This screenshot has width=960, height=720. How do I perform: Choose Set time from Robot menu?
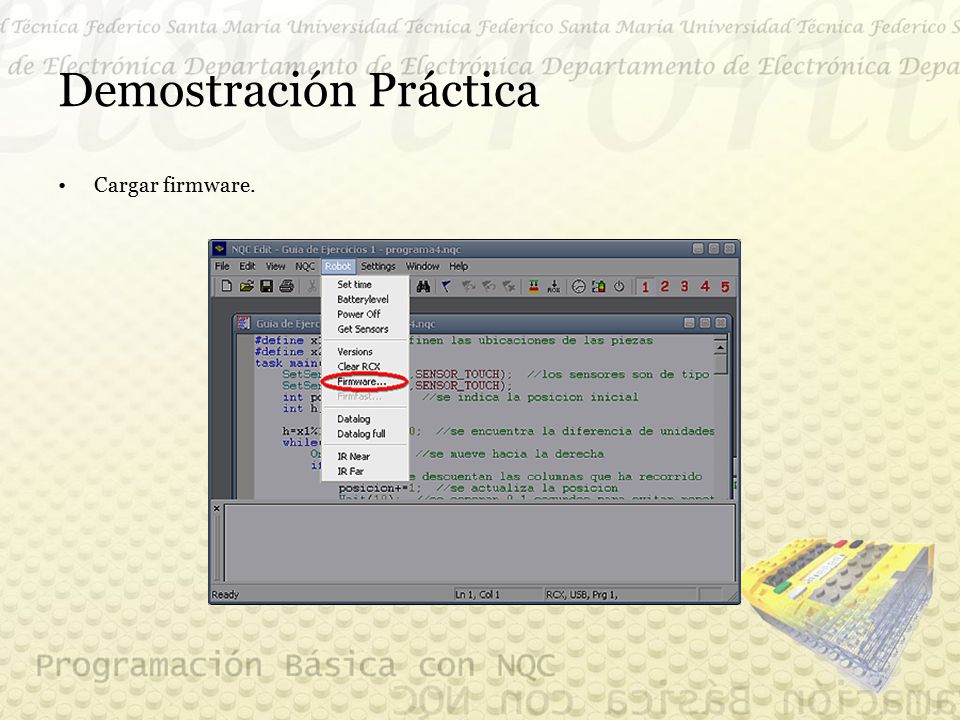365,285
